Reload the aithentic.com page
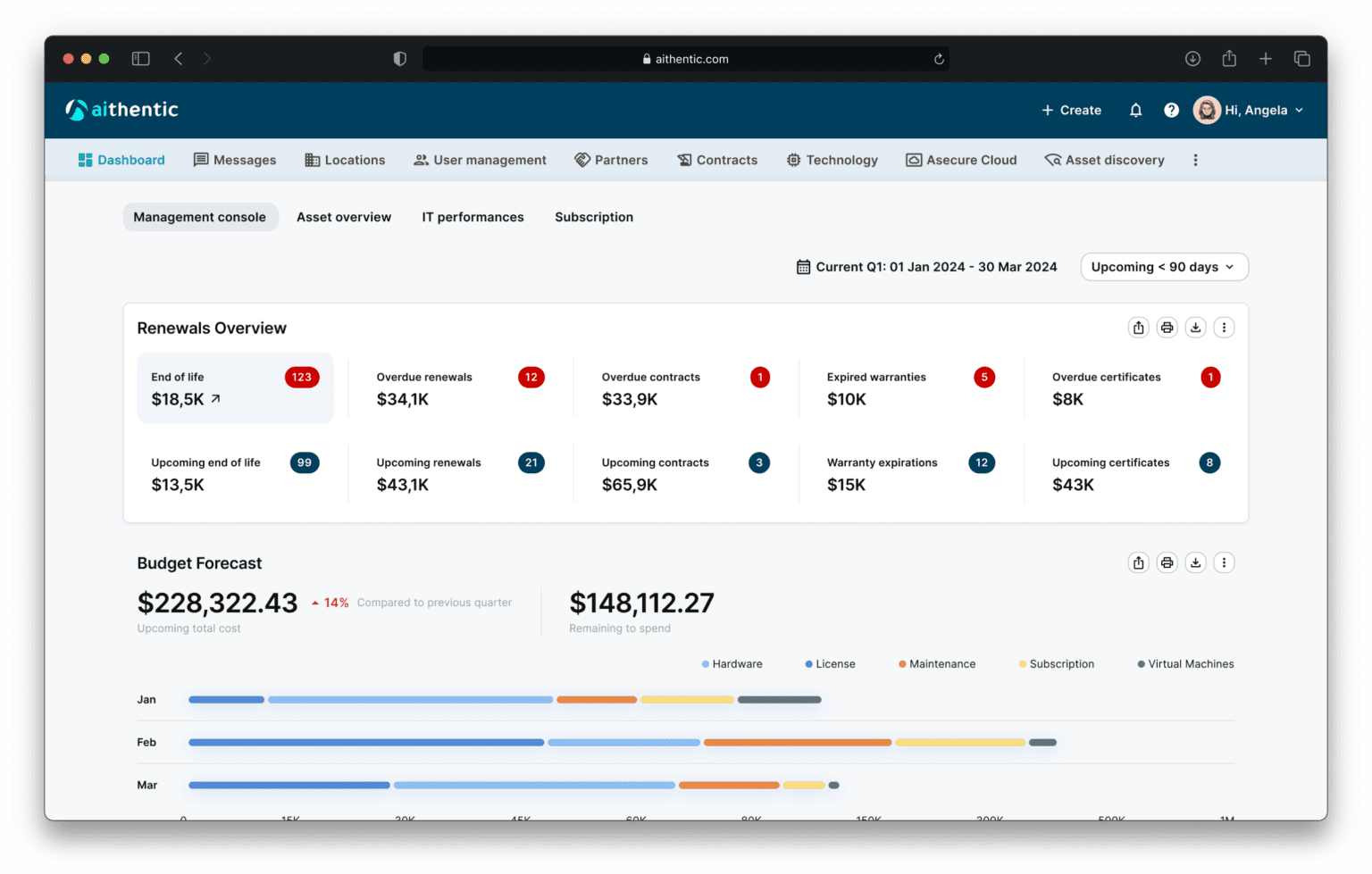Viewport: 1372px width, 874px height. pyautogui.click(x=939, y=59)
